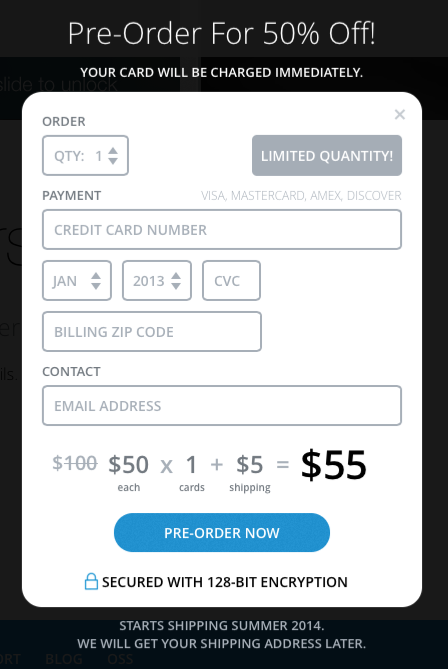Focus the Credit Card Number field
This screenshot has width=448, height=669.
coord(222,230)
